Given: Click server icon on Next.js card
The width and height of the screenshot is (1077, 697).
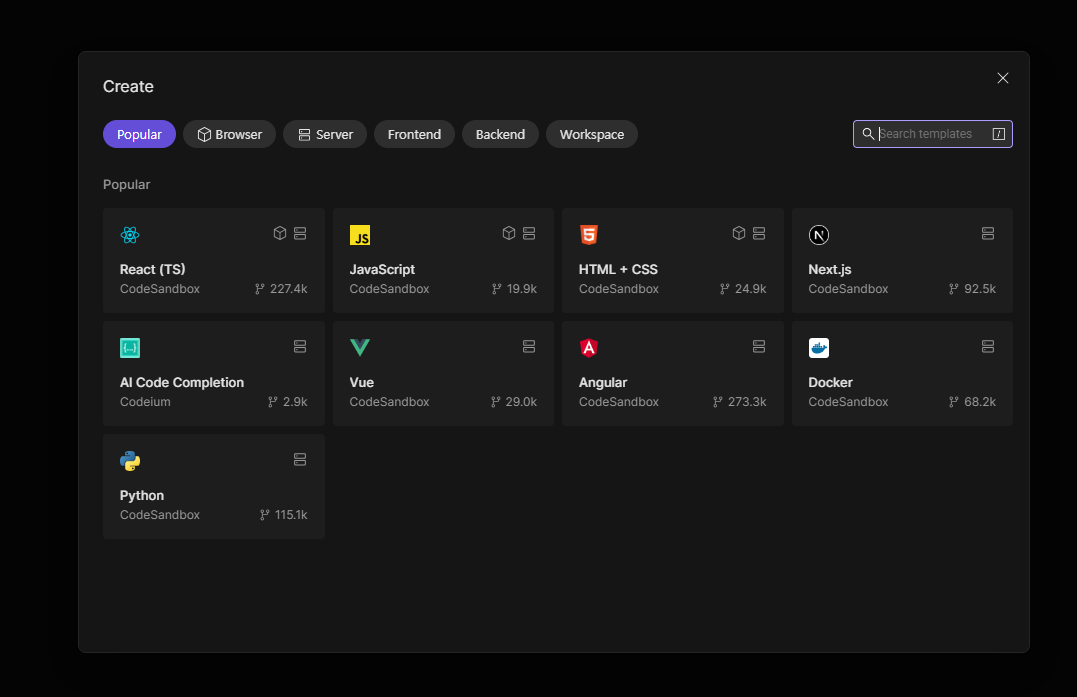Looking at the screenshot, I should [988, 233].
